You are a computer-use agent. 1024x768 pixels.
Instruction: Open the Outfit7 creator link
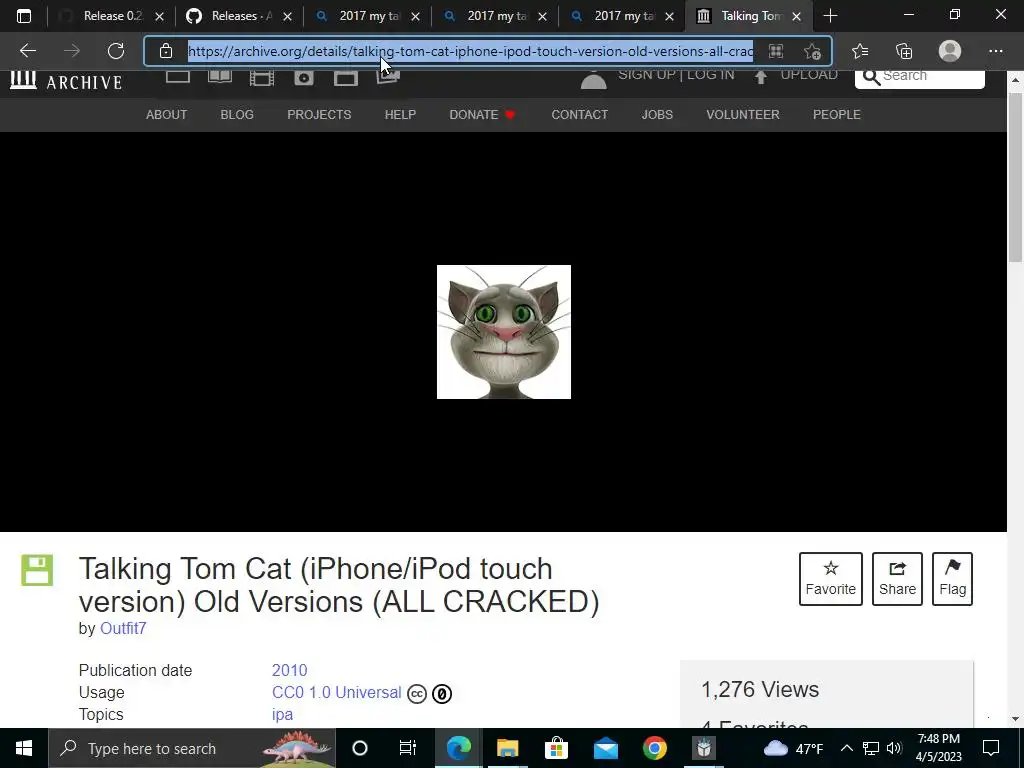[x=123, y=628]
